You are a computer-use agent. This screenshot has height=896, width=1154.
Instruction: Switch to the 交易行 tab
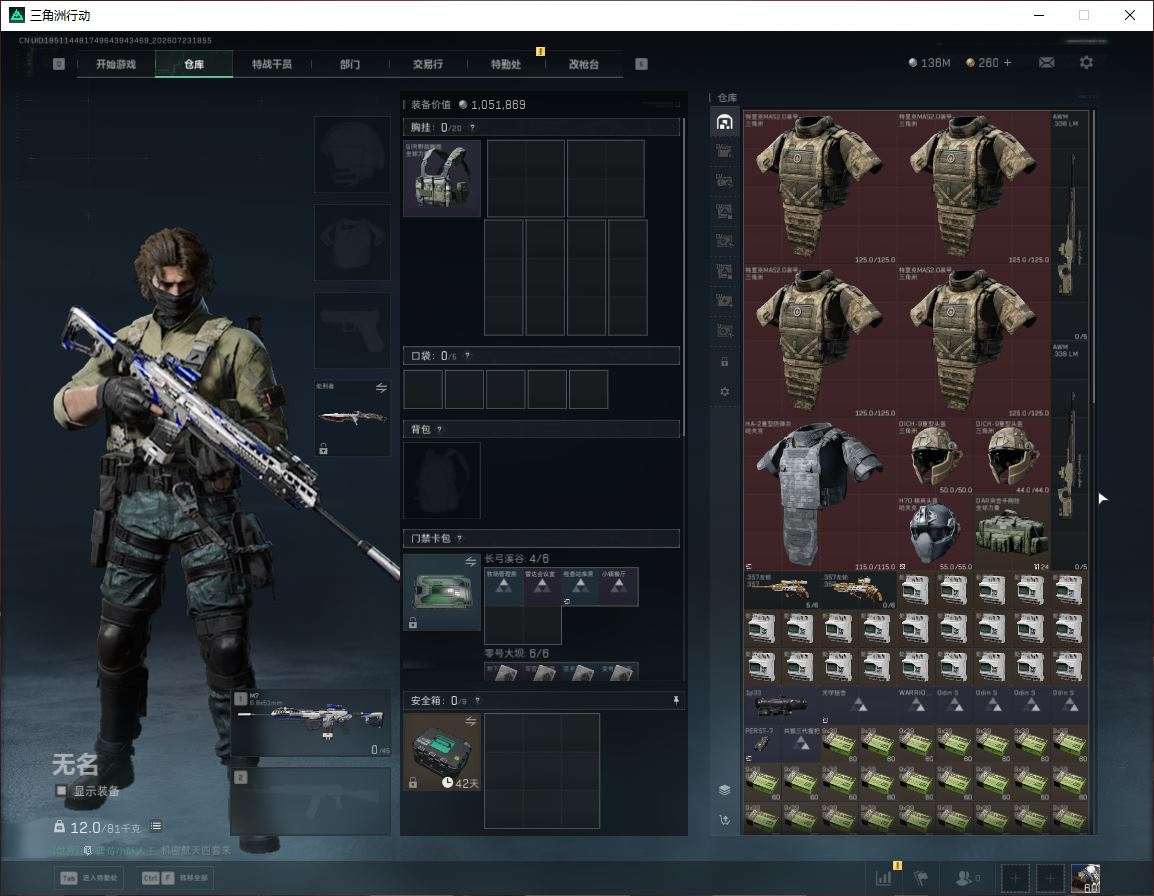[428, 64]
